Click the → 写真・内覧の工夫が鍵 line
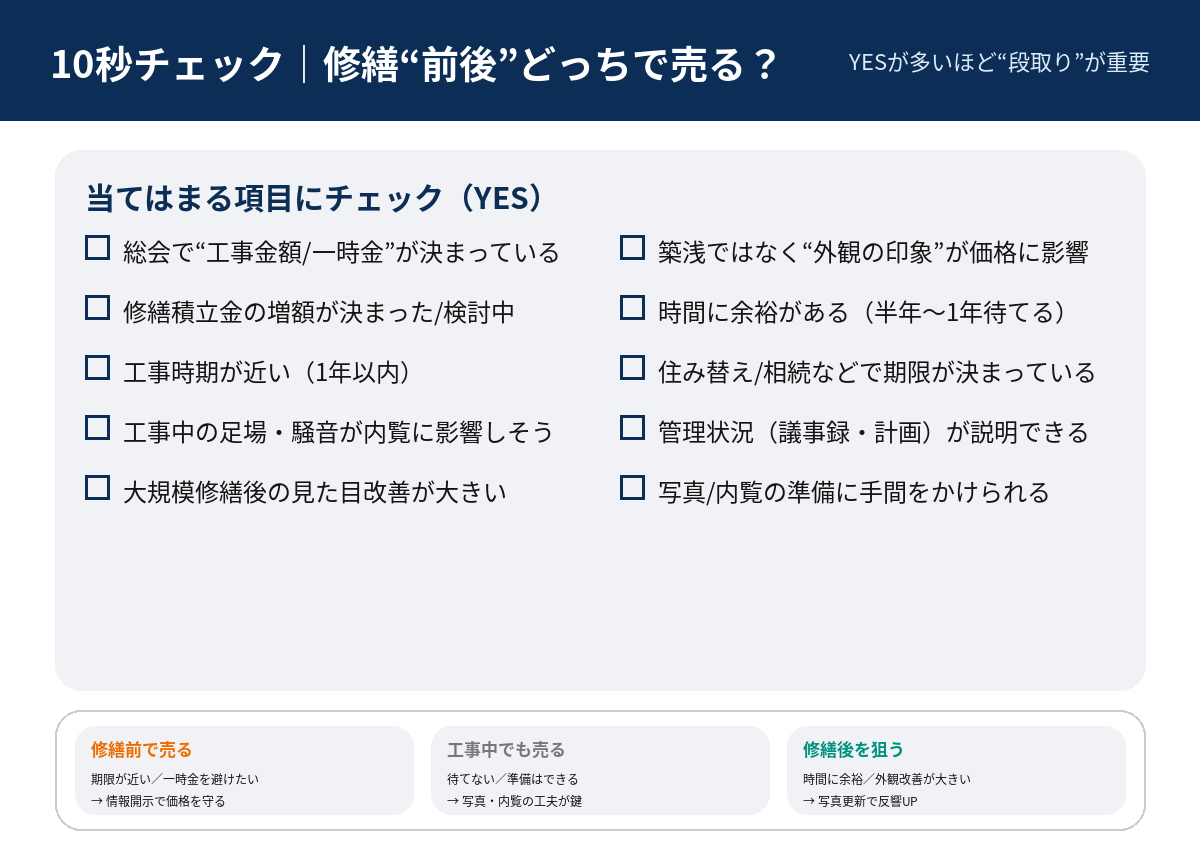This screenshot has height=860, width=1200. [x=514, y=801]
